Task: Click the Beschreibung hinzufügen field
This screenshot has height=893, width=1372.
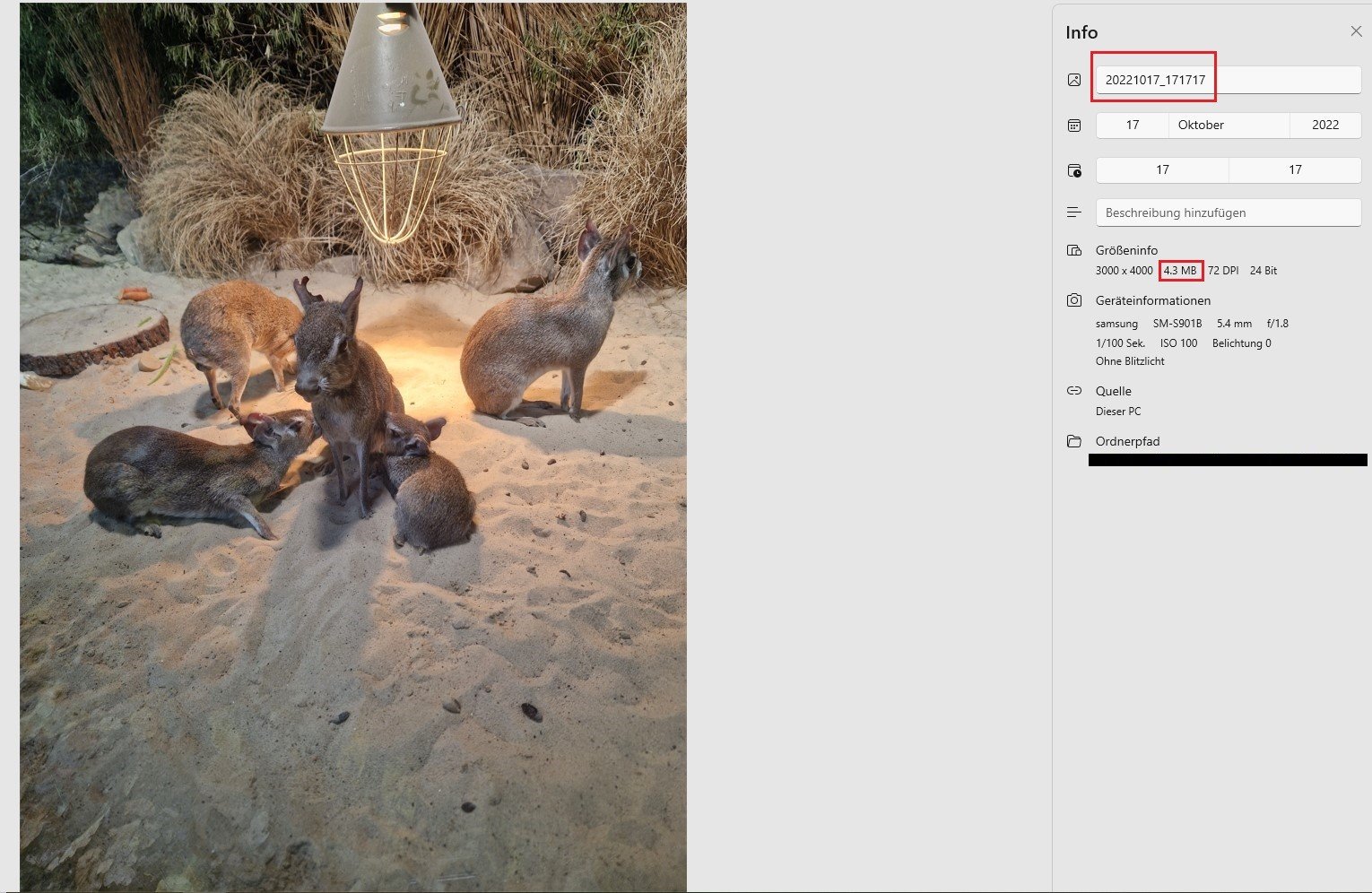Action: (1228, 212)
